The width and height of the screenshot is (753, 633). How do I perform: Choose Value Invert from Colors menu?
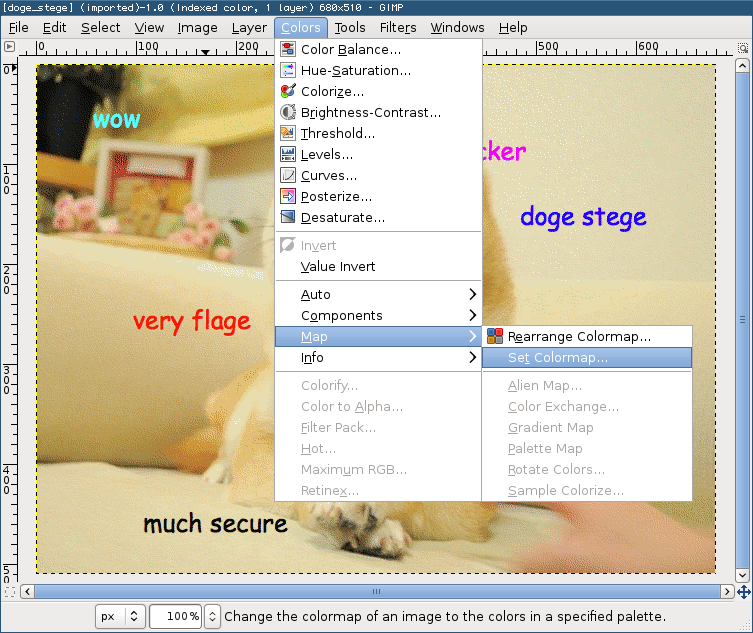click(338, 267)
